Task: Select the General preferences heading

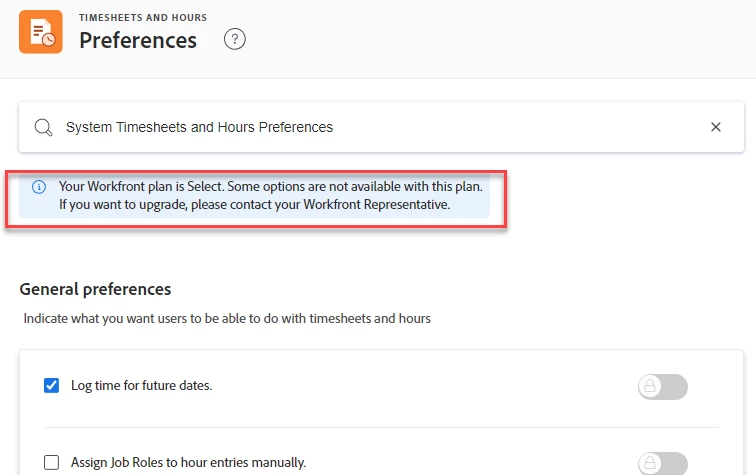Action: pos(95,289)
